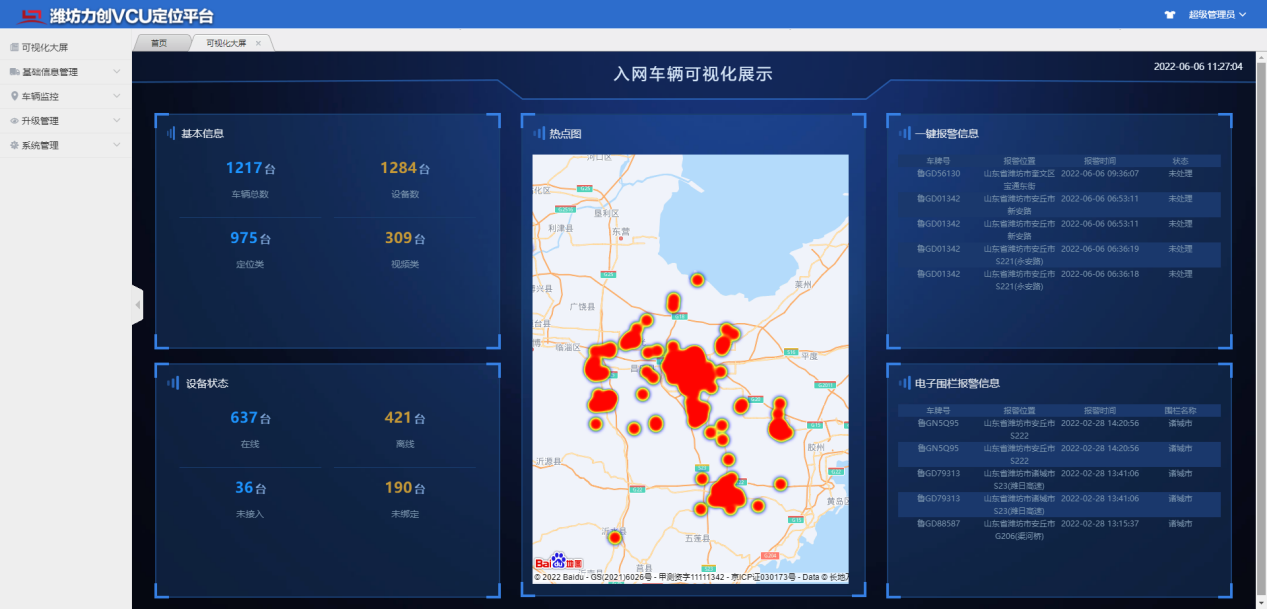The width and height of the screenshot is (1267, 609).
Task: Click the Baidu copyright text under the map
Action: point(691,577)
